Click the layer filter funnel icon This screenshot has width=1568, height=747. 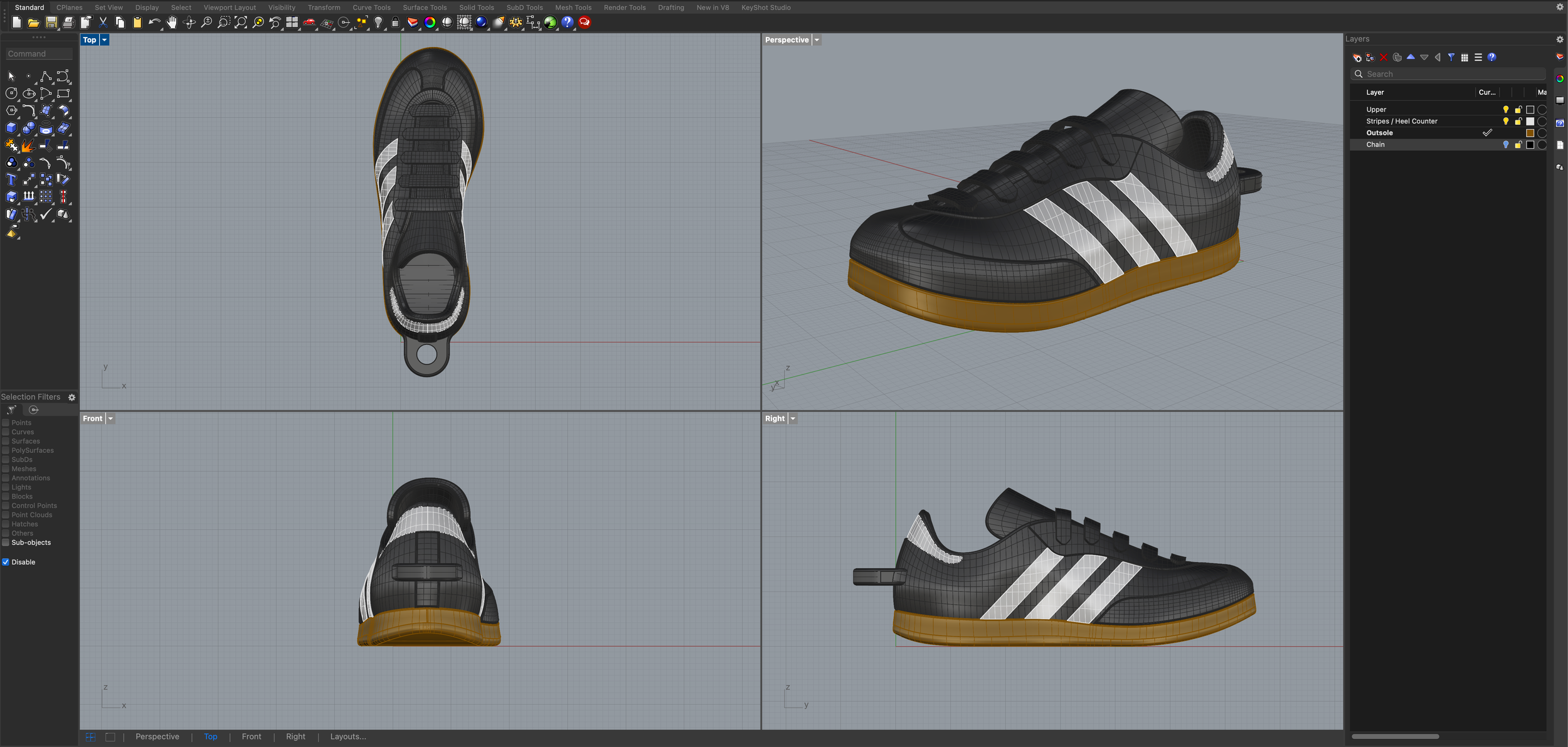[1451, 57]
